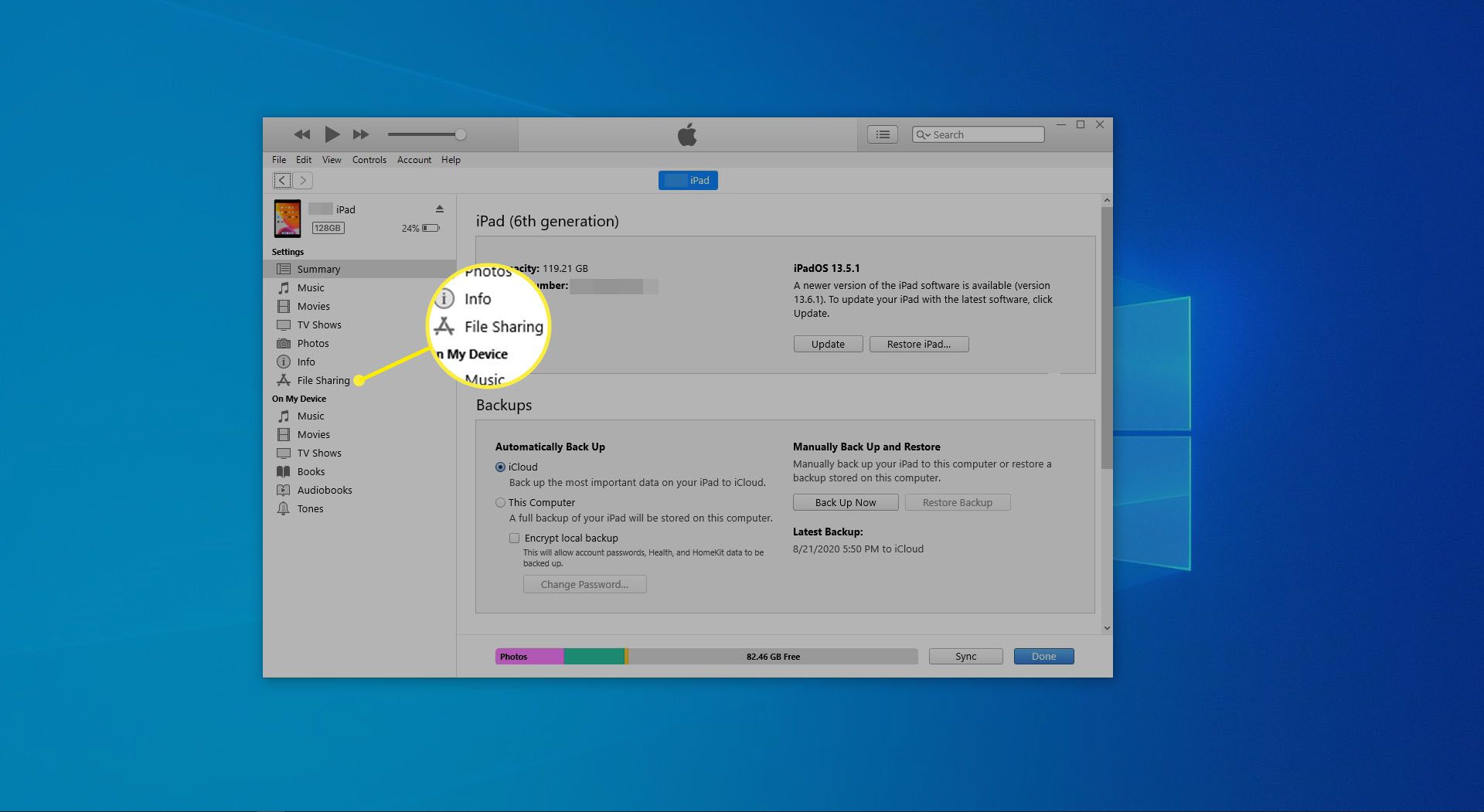Click the File Sharing app icon

click(284, 380)
